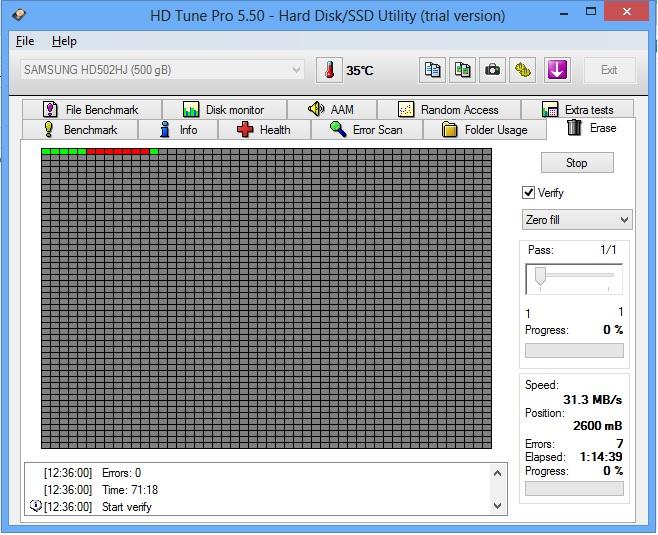Open the File menu

click(x=25, y=41)
